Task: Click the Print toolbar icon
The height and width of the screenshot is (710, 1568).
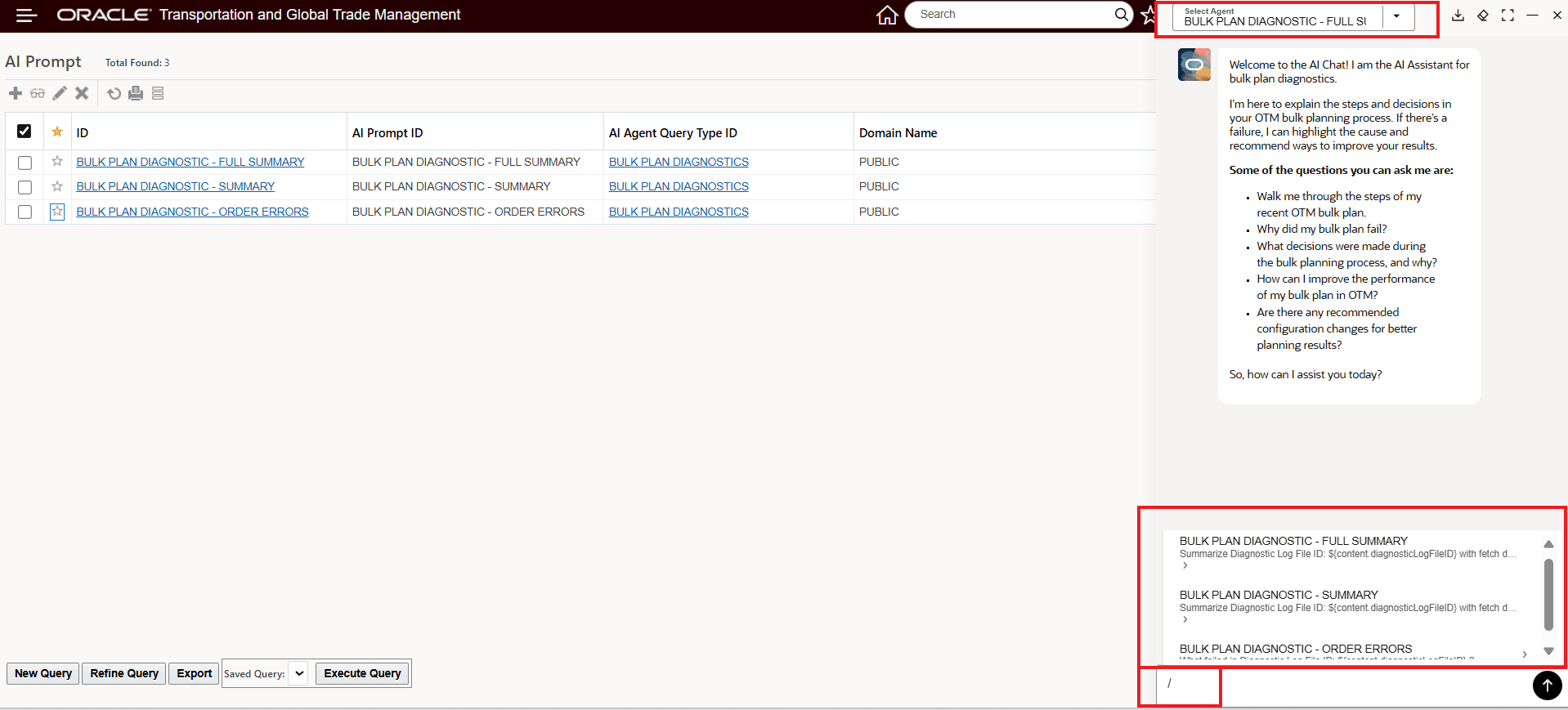Action: point(136,93)
